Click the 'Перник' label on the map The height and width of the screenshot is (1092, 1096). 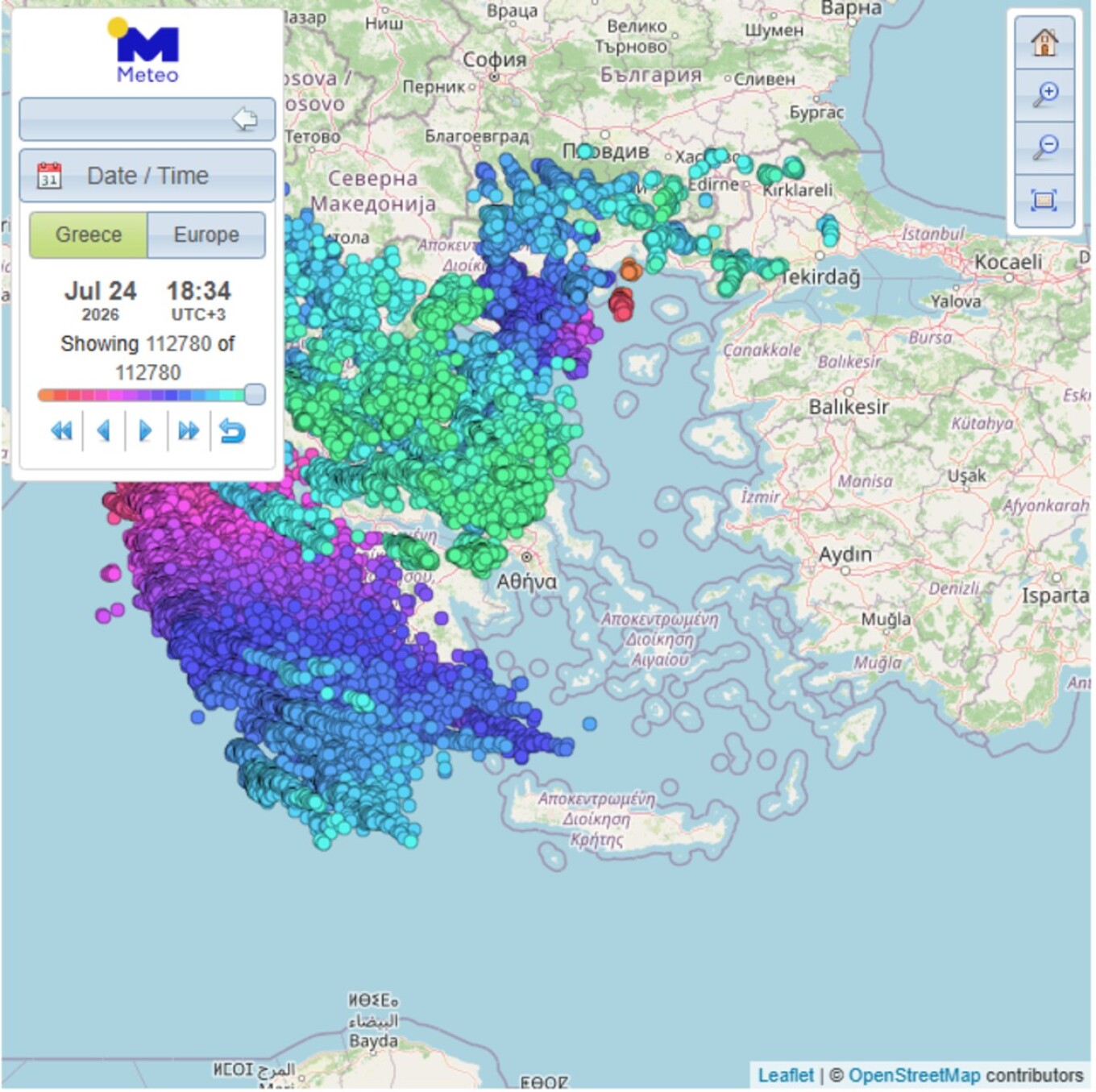pyautogui.click(x=434, y=86)
